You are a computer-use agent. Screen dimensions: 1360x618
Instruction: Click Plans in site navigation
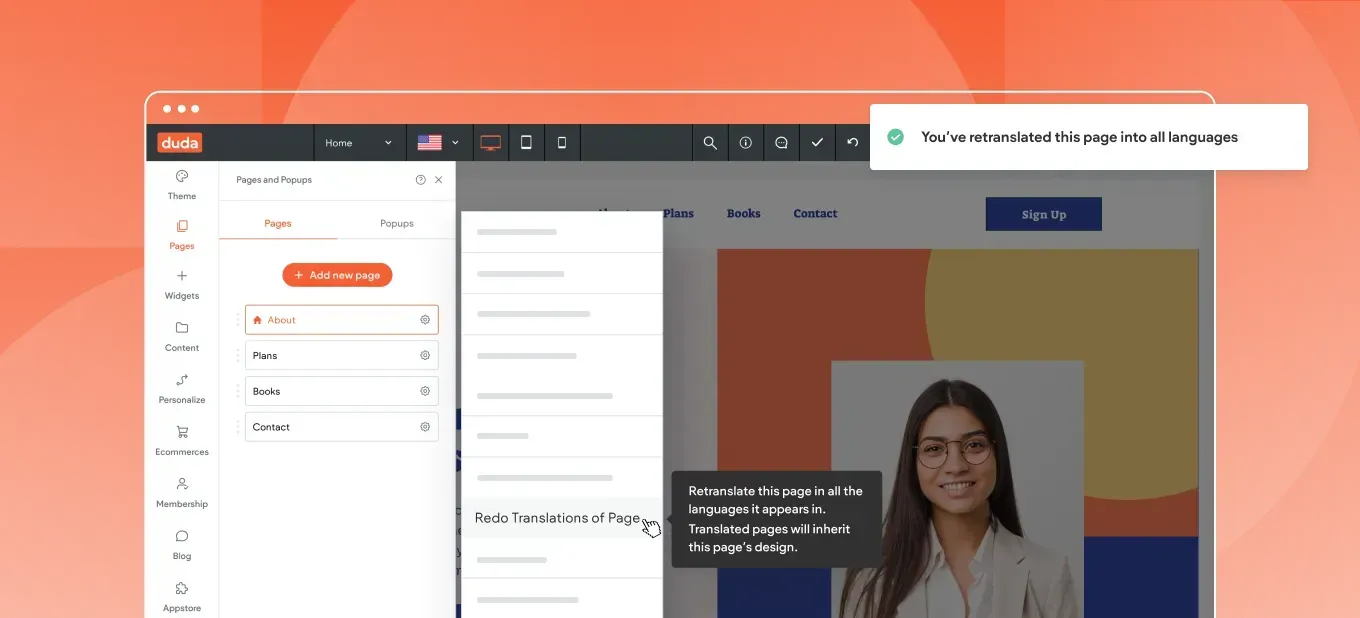pos(678,213)
